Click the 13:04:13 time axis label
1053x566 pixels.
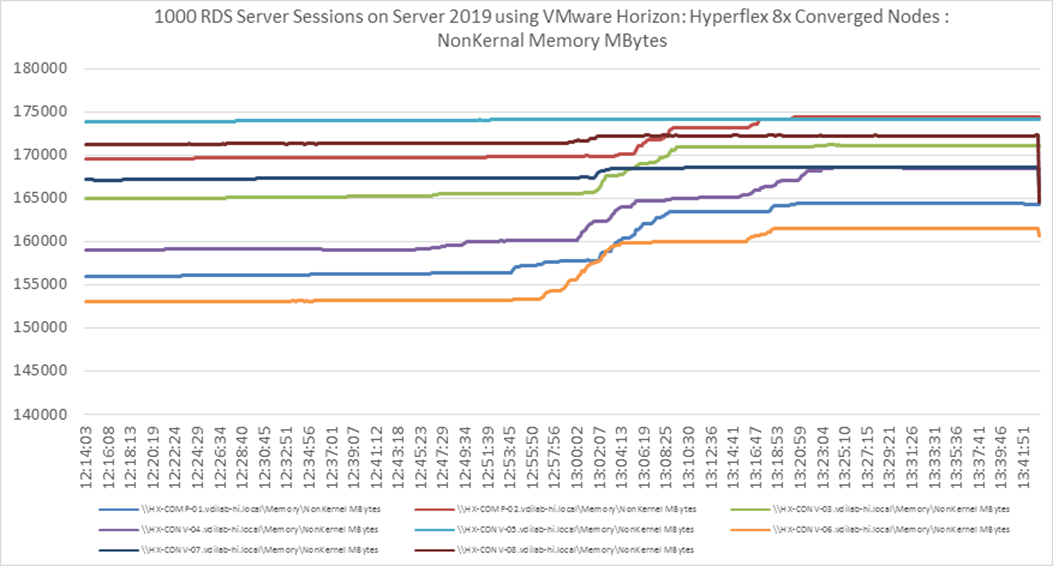621,457
